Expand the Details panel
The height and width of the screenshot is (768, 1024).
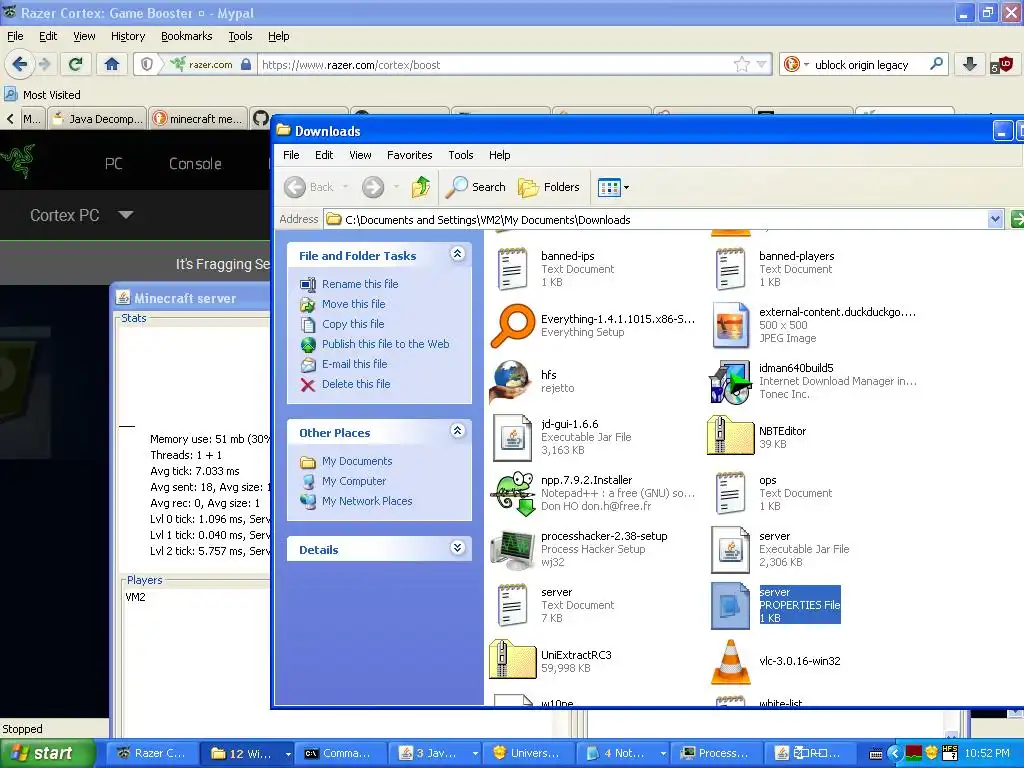click(x=458, y=548)
